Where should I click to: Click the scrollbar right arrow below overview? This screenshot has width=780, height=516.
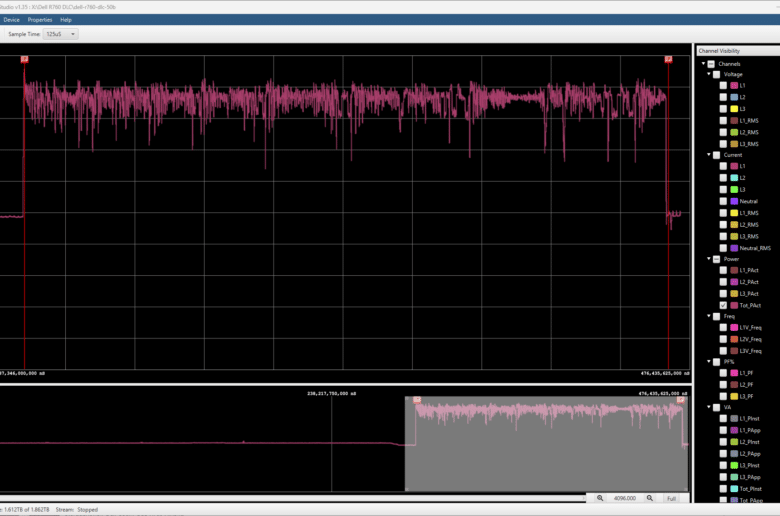[584, 498]
